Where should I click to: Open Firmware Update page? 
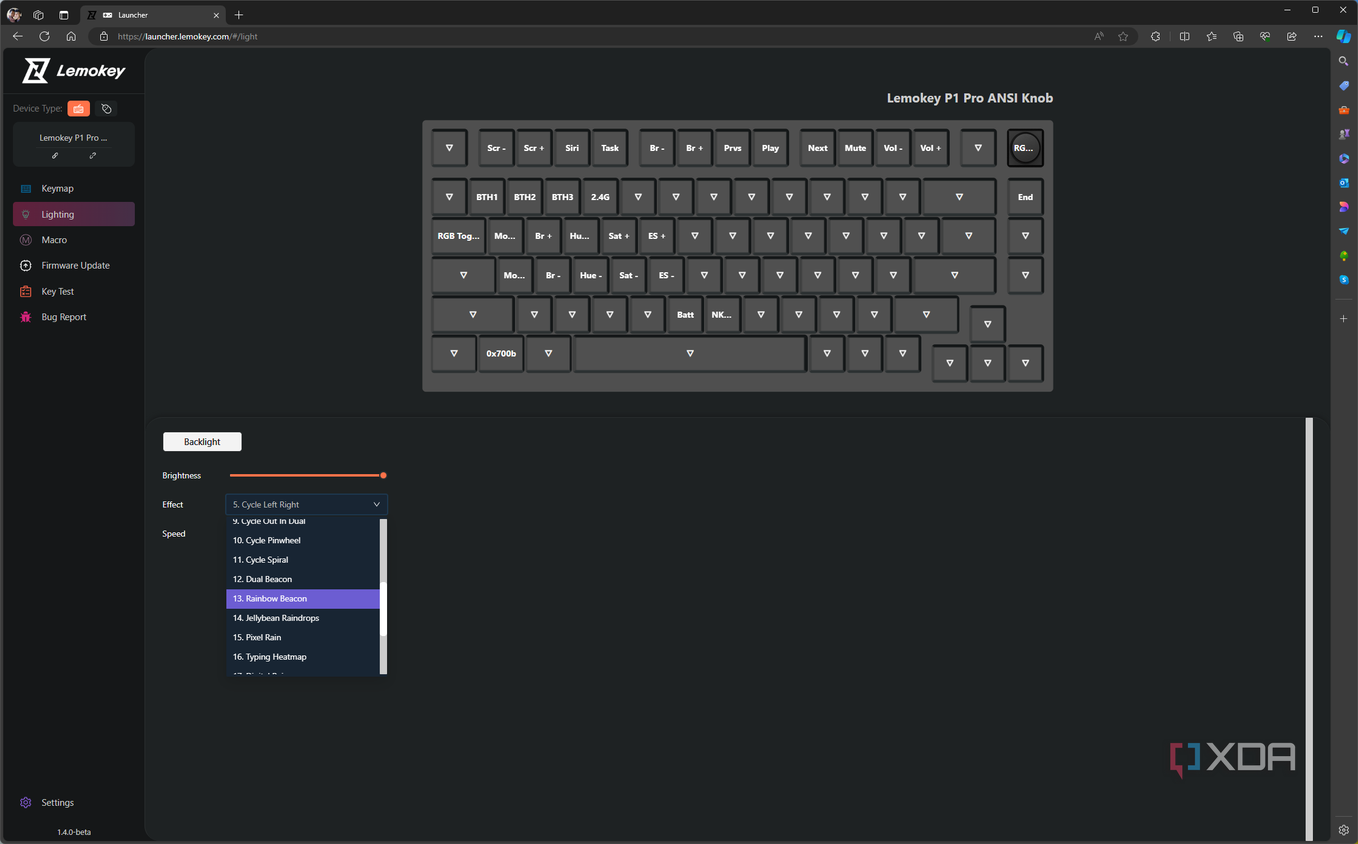tap(74, 265)
